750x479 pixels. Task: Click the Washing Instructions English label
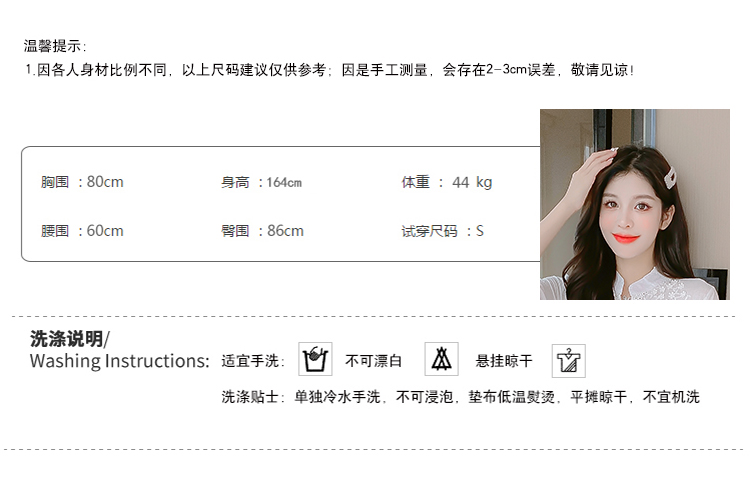click(x=120, y=361)
